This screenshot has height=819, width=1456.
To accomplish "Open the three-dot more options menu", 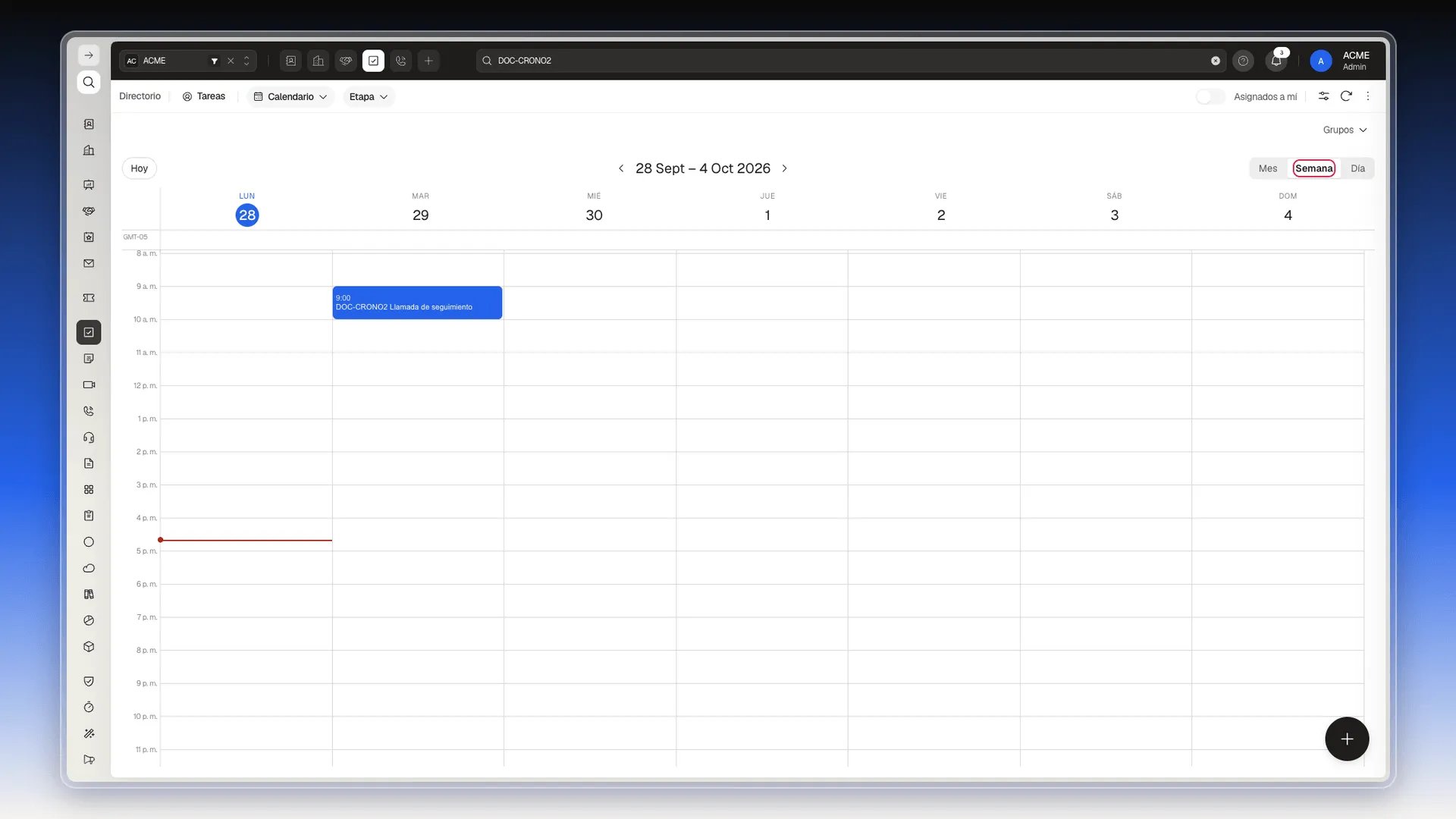I will point(1368,96).
